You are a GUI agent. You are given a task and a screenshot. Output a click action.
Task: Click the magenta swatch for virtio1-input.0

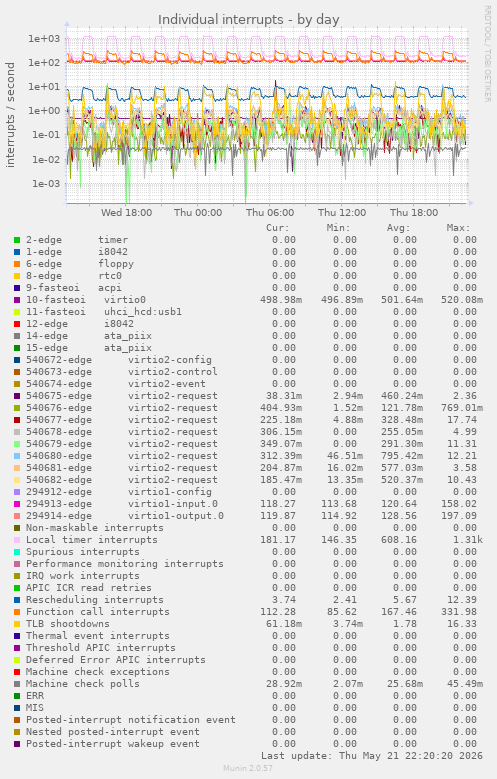pyautogui.click(x=17, y=504)
